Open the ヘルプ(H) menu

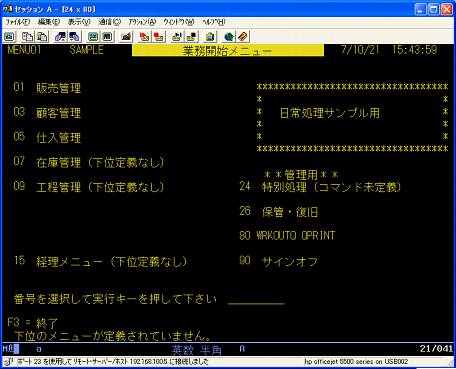pyautogui.click(x=214, y=22)
